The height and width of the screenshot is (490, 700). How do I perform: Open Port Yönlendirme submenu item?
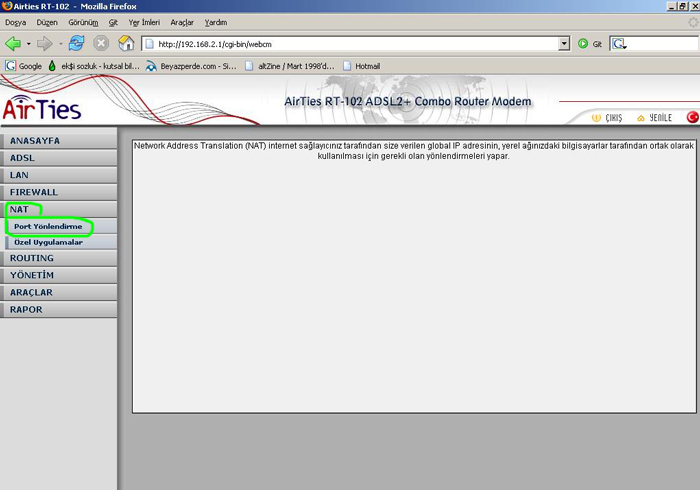(x=61, y=226)
